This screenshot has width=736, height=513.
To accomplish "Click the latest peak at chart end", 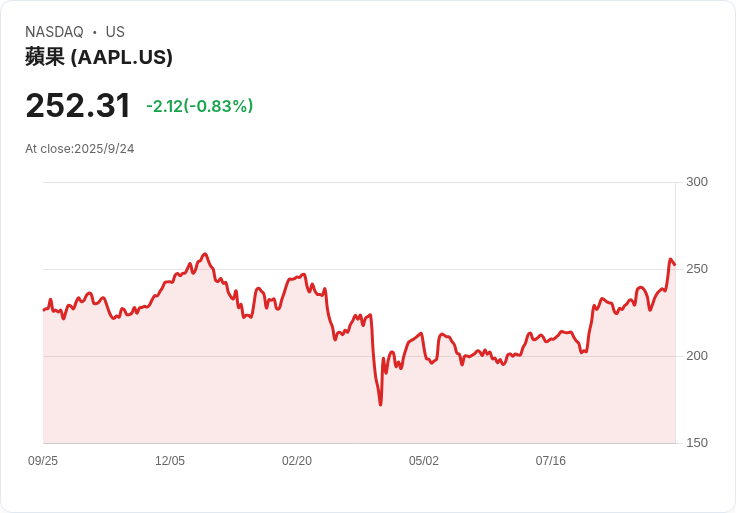I will pyautogui.click(x=670, y=260).
